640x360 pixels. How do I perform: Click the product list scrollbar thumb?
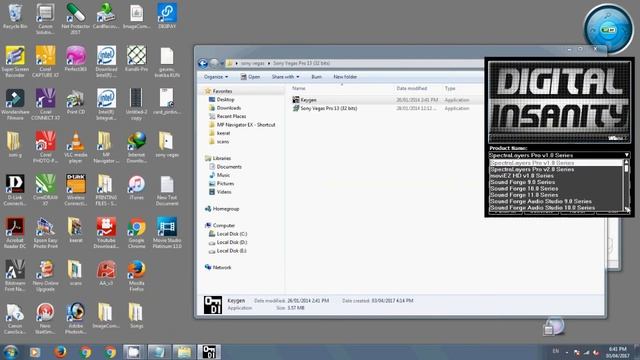coord(627,168)
